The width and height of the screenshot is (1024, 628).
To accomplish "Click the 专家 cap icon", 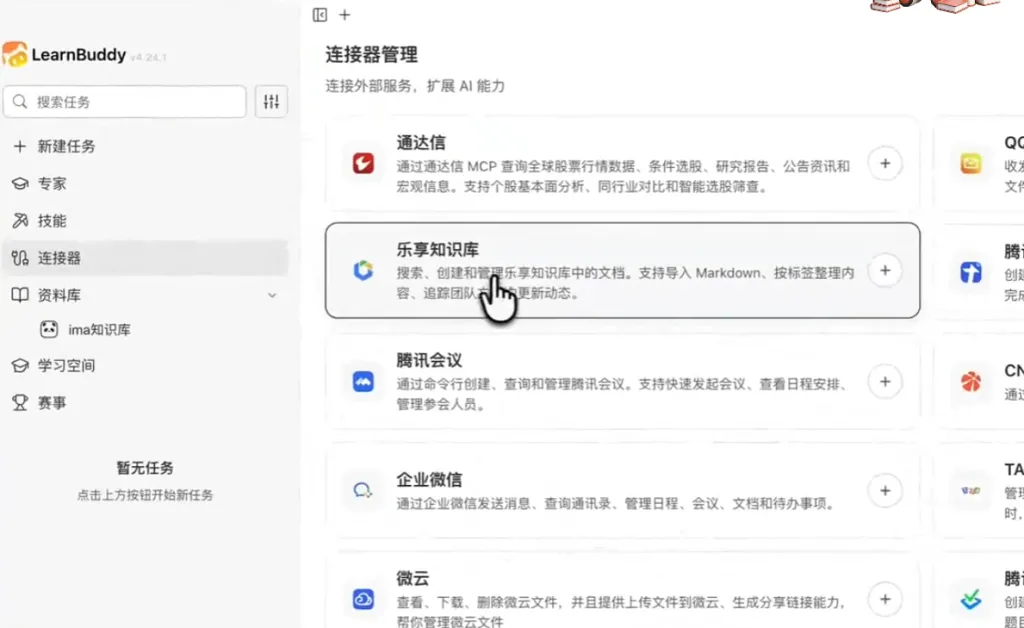I will (x=20, y=183).
